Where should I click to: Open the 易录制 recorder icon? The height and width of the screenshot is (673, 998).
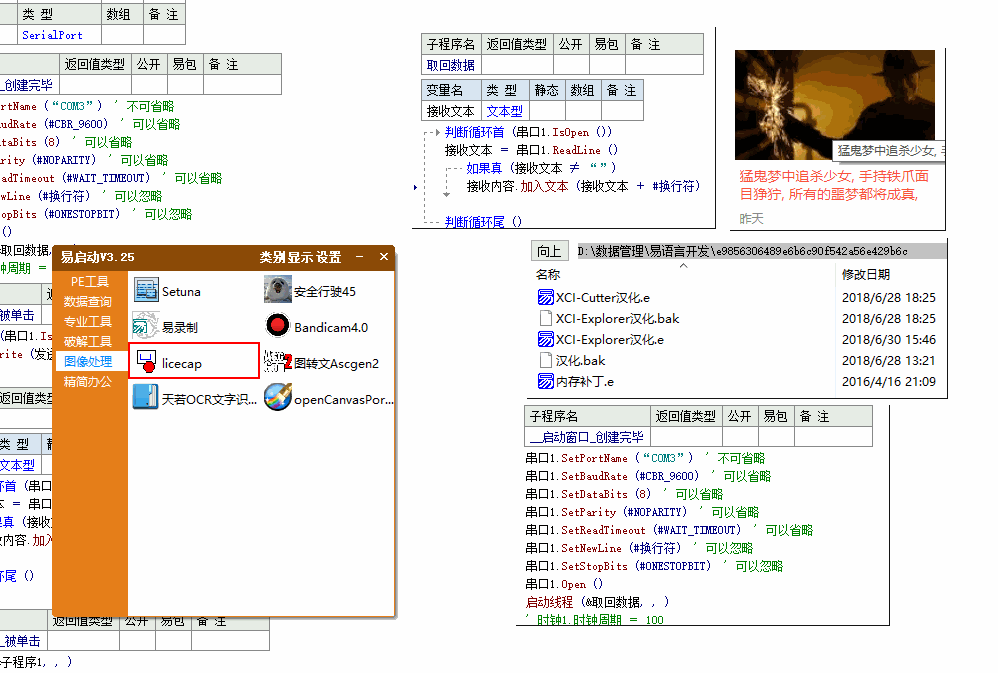147,327
